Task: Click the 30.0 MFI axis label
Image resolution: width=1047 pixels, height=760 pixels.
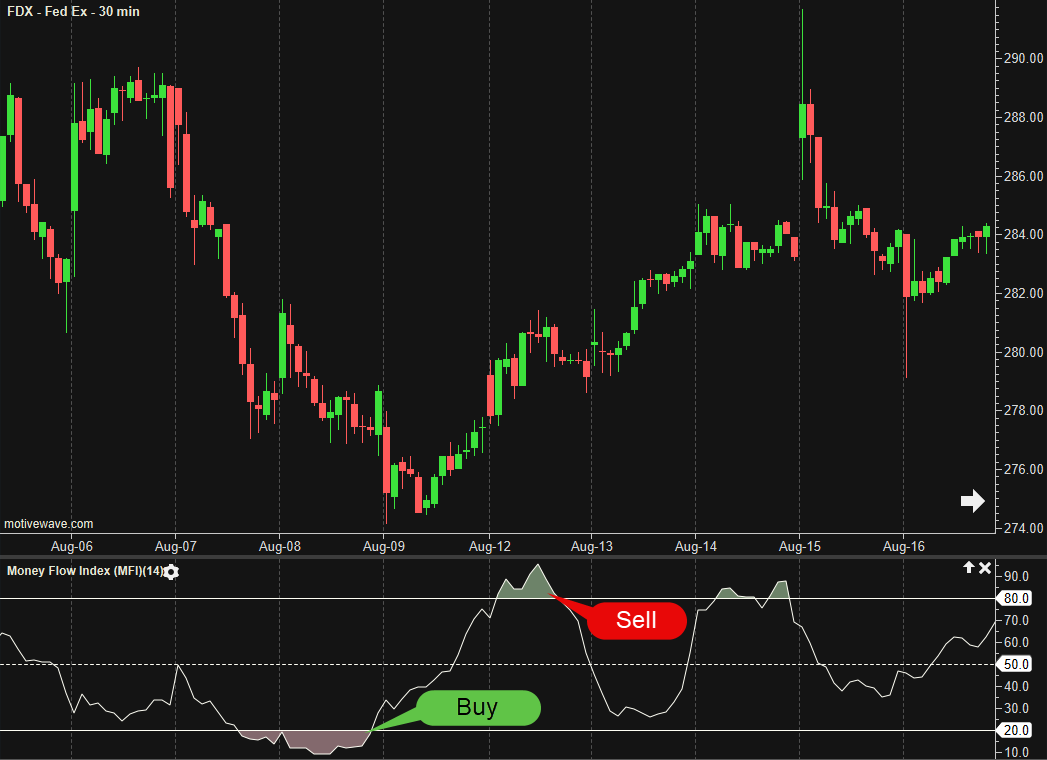Action: click(1016, 709)
